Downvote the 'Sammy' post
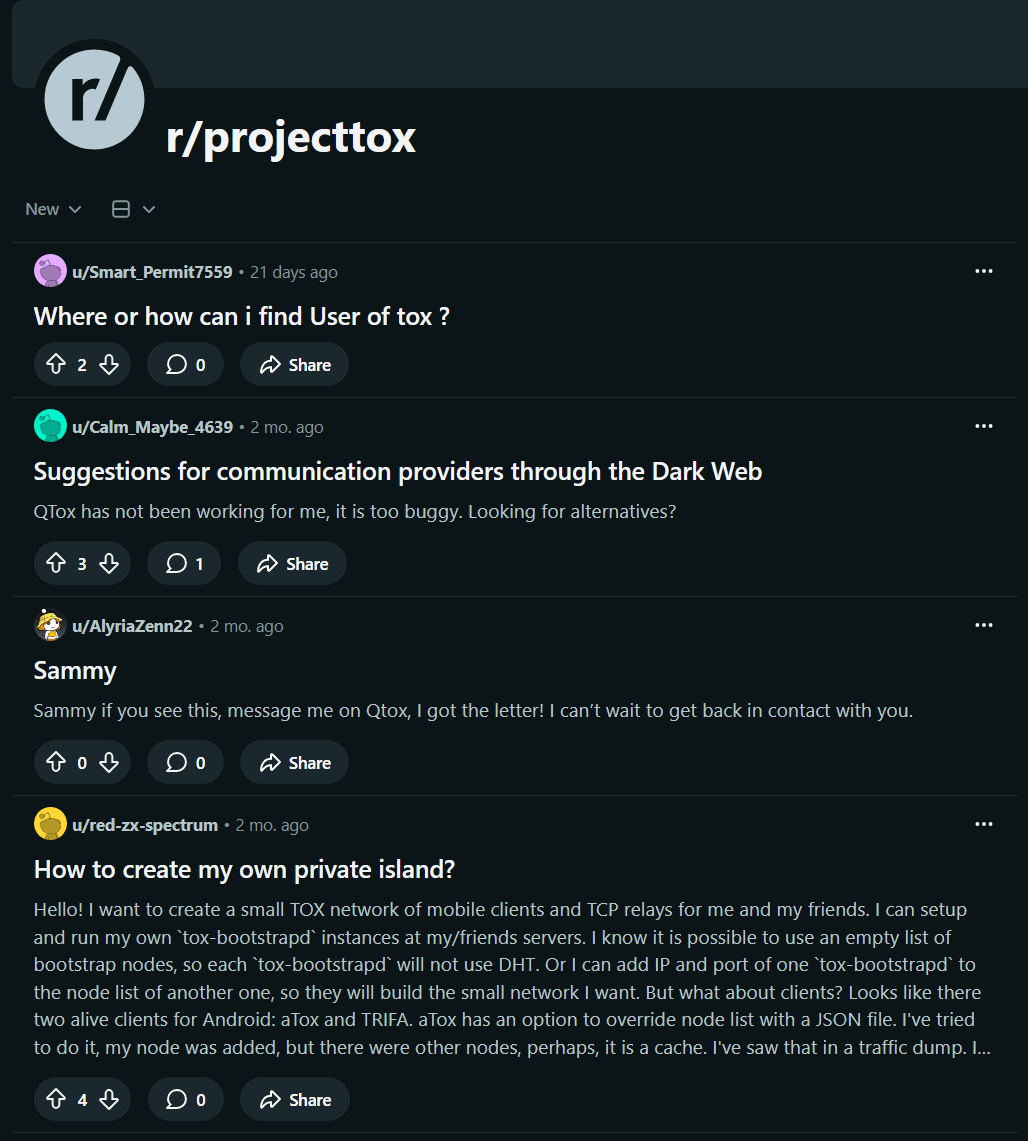This screenshot has height=1141, width=1028. coord(109,763)
